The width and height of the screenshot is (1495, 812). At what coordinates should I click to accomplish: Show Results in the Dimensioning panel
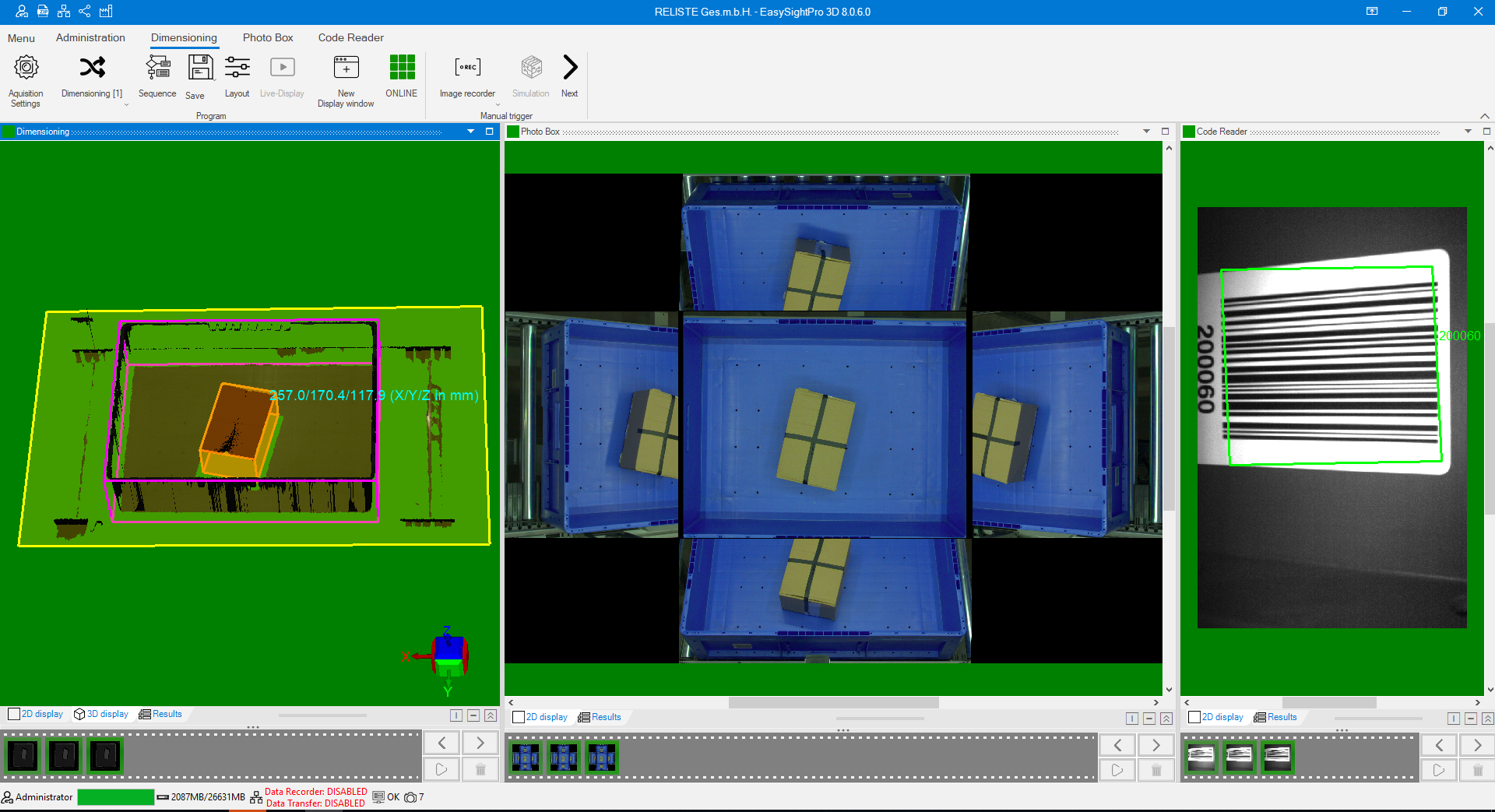pos(160,714)
